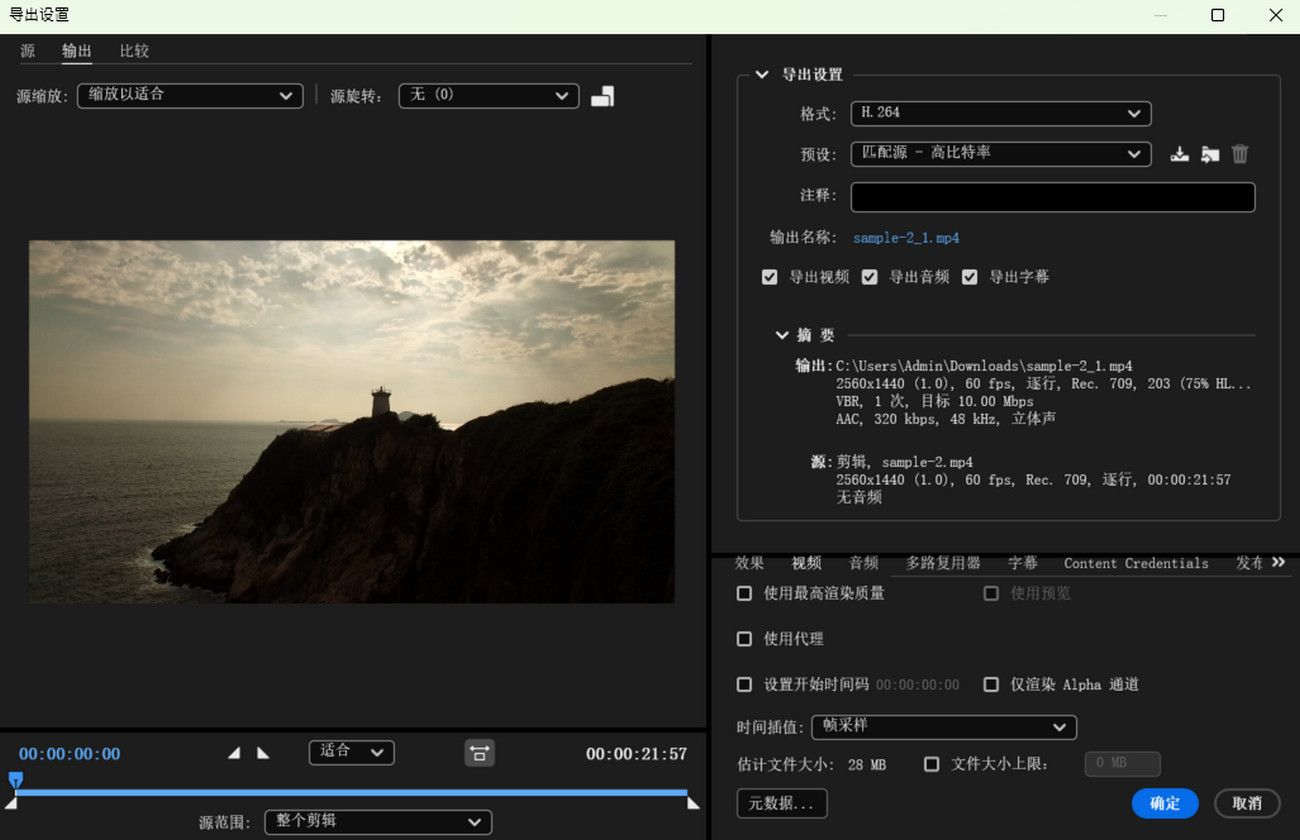The image size is (1300, 840).
Task: Click the current timecode 00:00:00:00
Action: pos(69,754)
